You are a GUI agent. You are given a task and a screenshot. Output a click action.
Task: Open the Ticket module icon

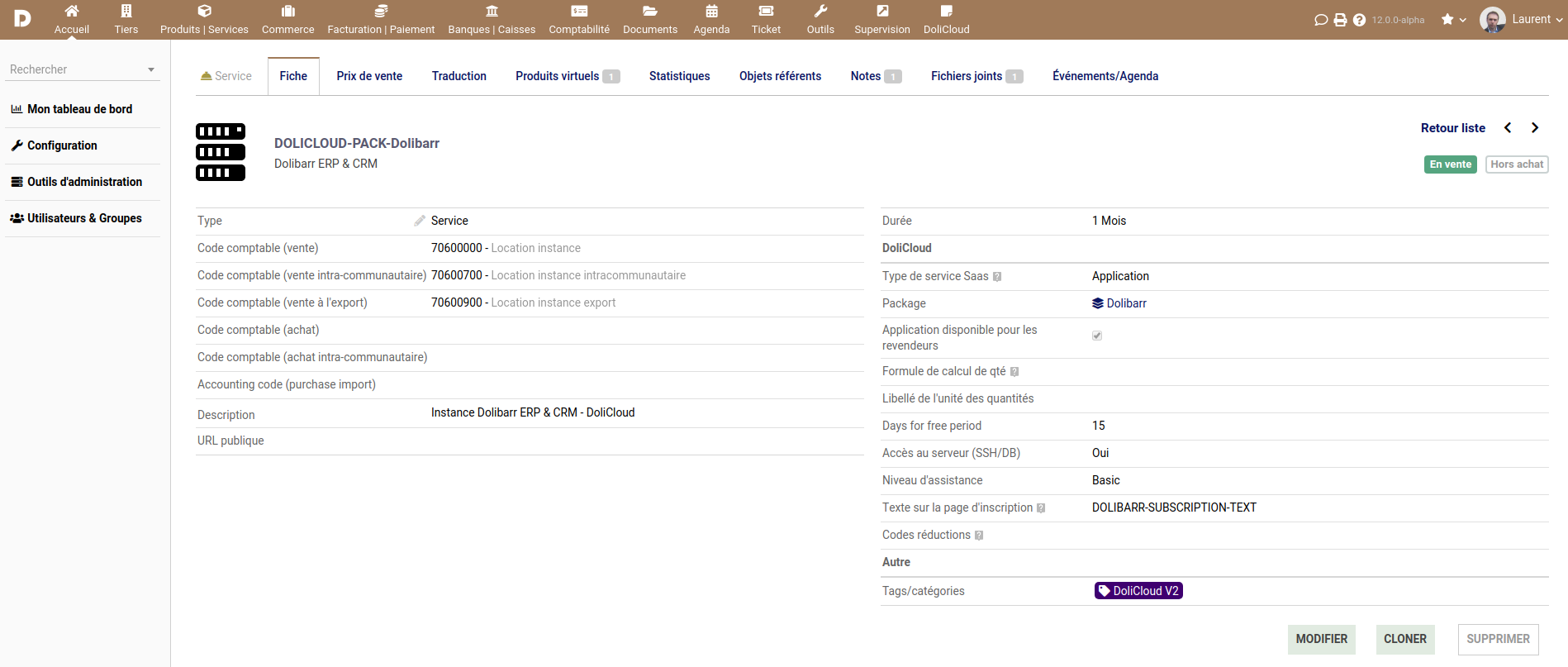pyautogui.click(x=766, y=11)
